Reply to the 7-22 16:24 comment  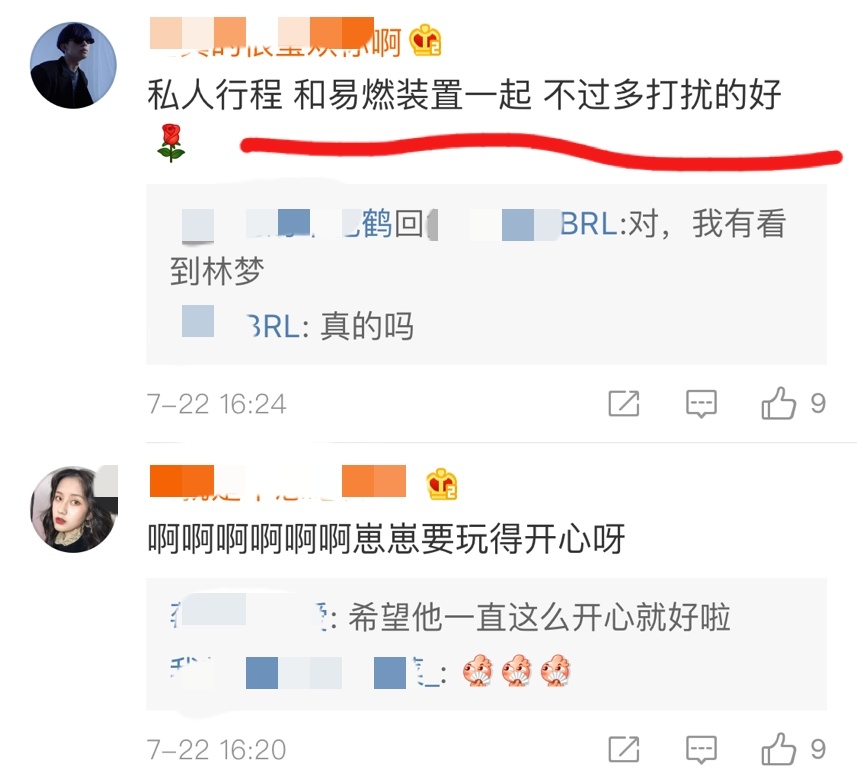click(x=701, y=404)
